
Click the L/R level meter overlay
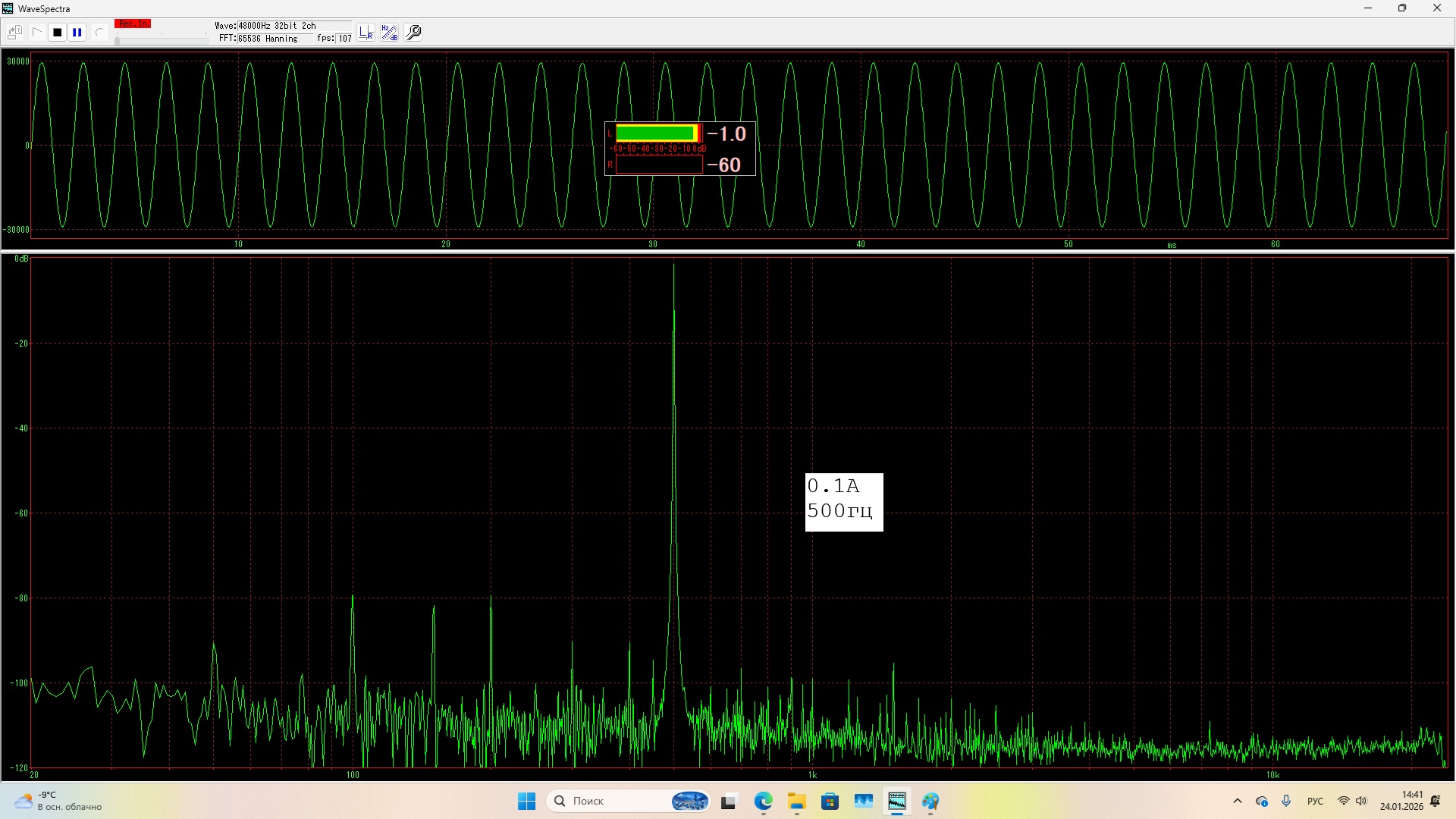(x=679, y=149)
